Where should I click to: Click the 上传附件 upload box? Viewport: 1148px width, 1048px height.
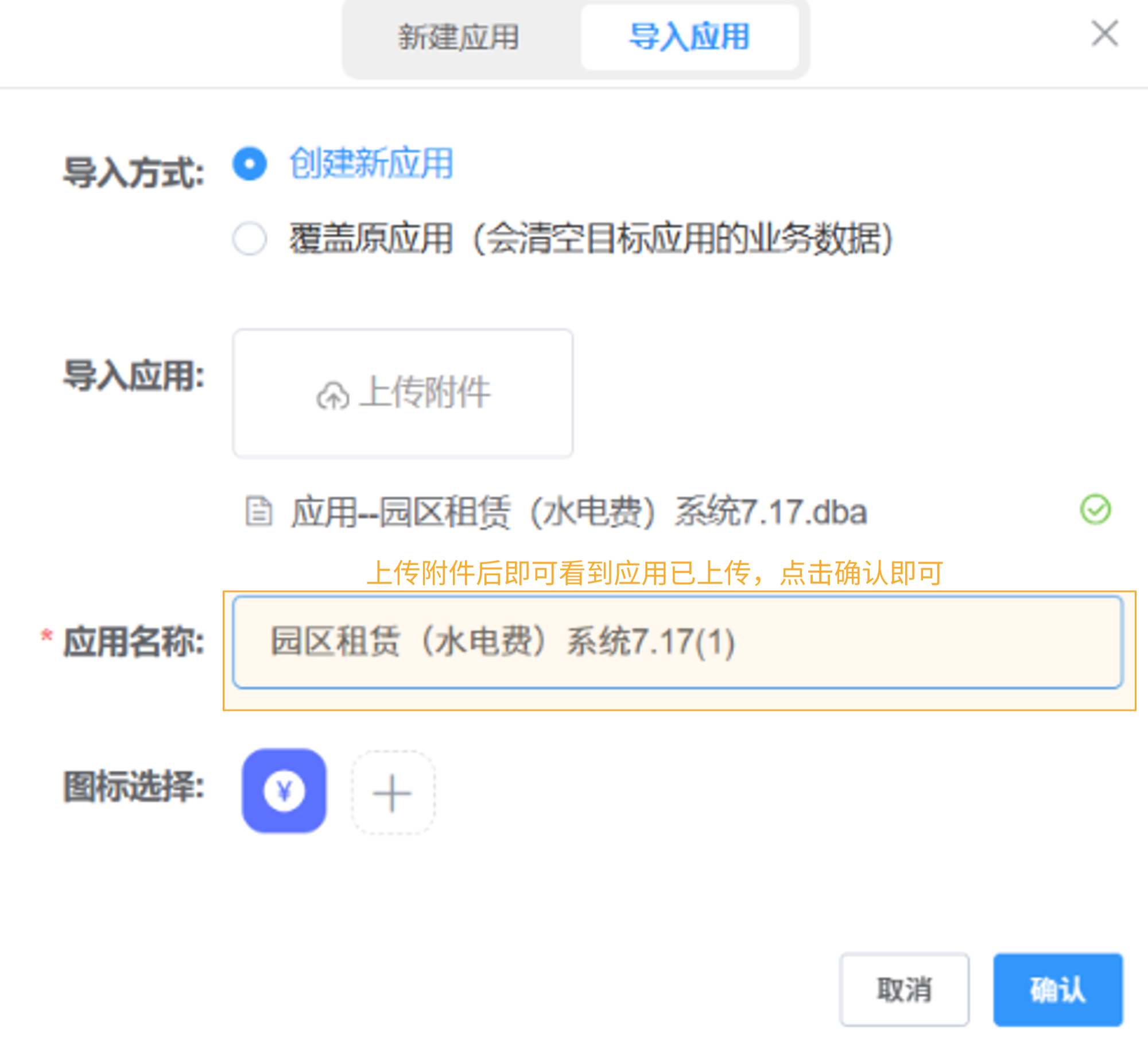point(402,393)
